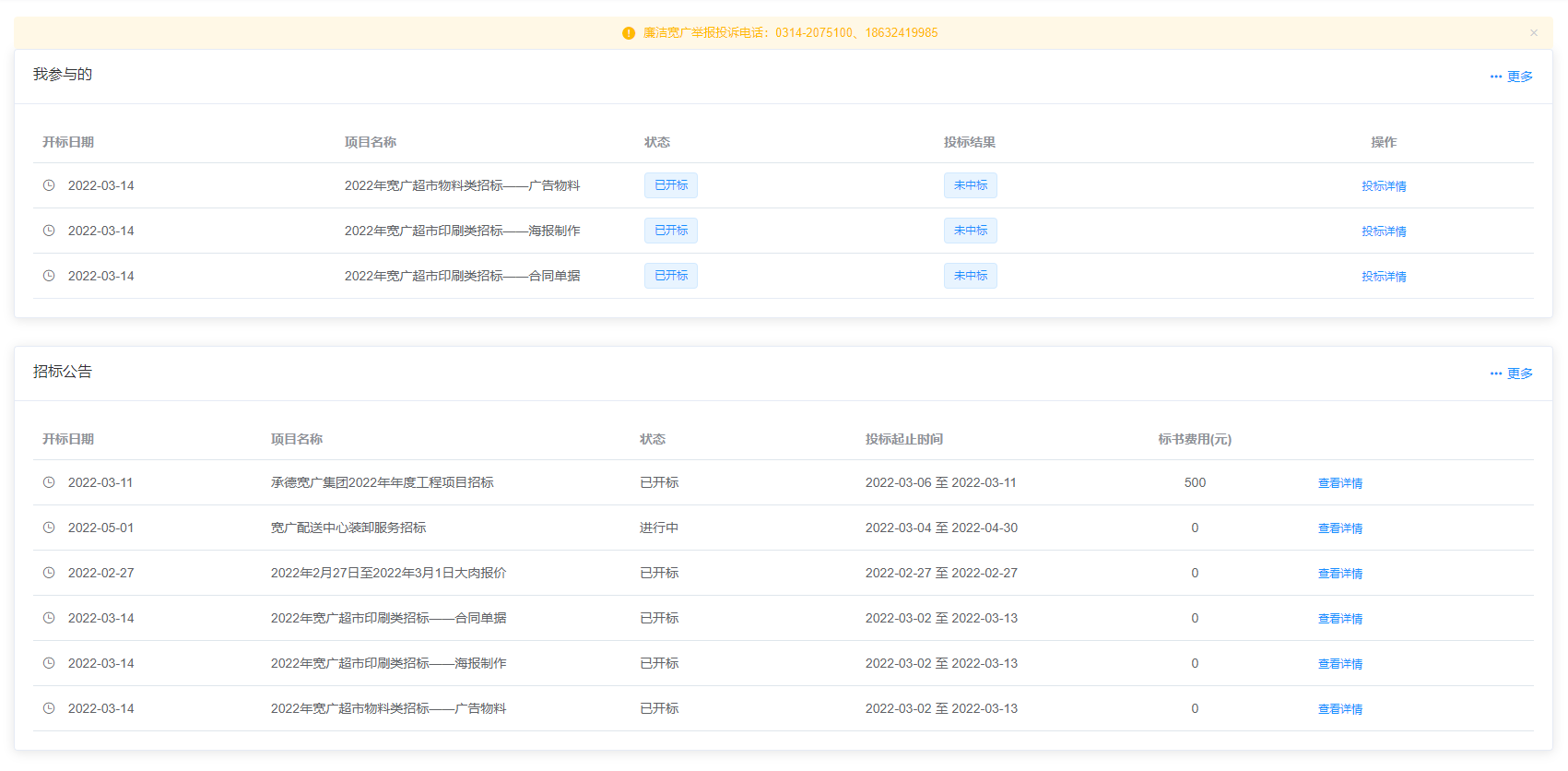Open 投标详情 for 印刷类招标 合同单据 bid
This screenshot has height=771, width=1568.
(1384, 277)
